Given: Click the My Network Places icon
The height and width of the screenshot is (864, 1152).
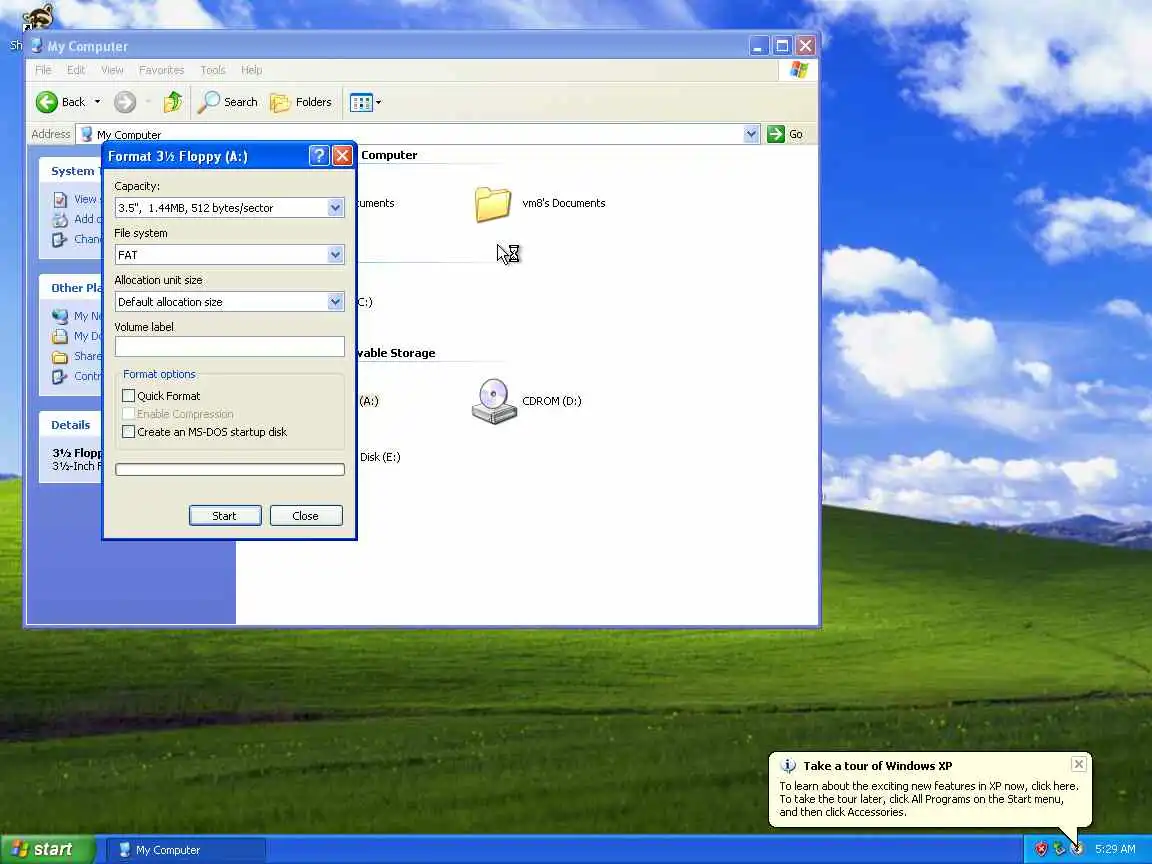Looking at the screenshot, I should tap(60, 316).
